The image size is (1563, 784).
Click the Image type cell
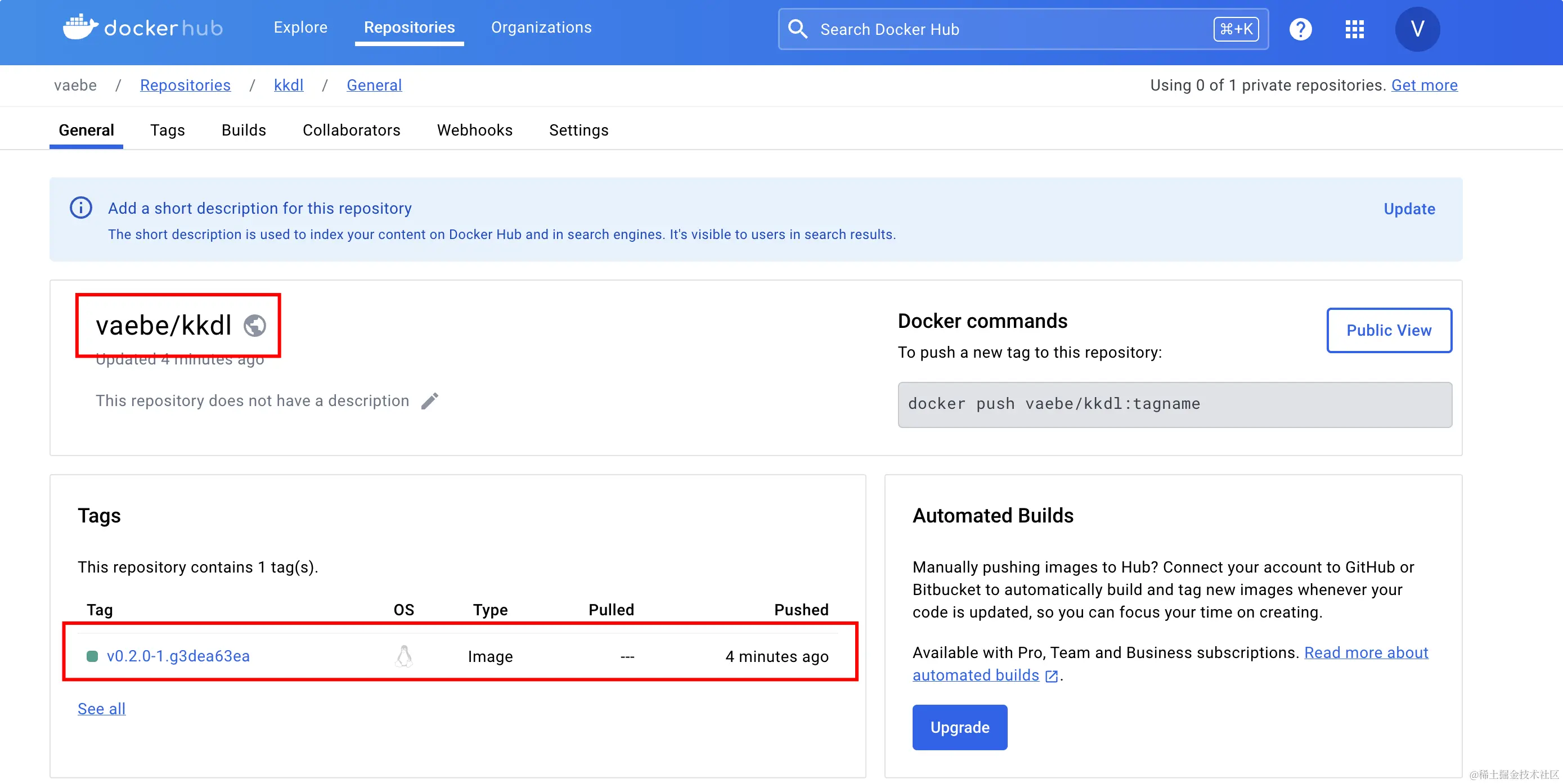[x=490, y=656]
